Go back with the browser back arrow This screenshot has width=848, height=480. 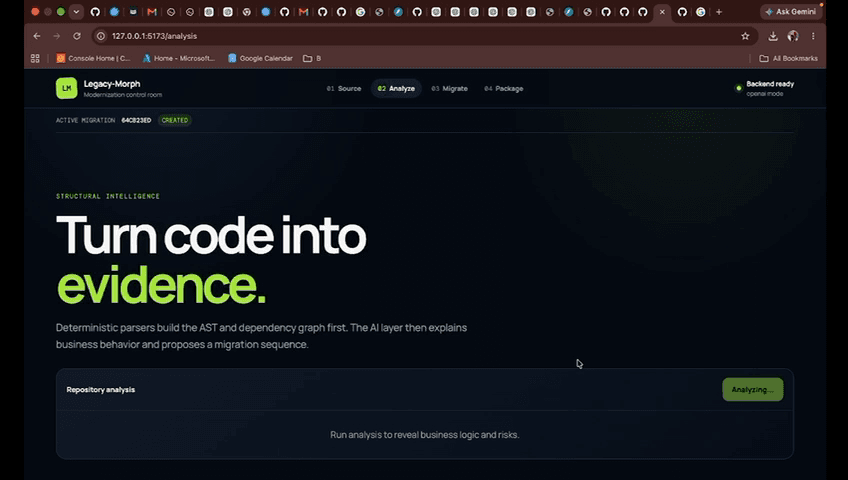(37, 36)
